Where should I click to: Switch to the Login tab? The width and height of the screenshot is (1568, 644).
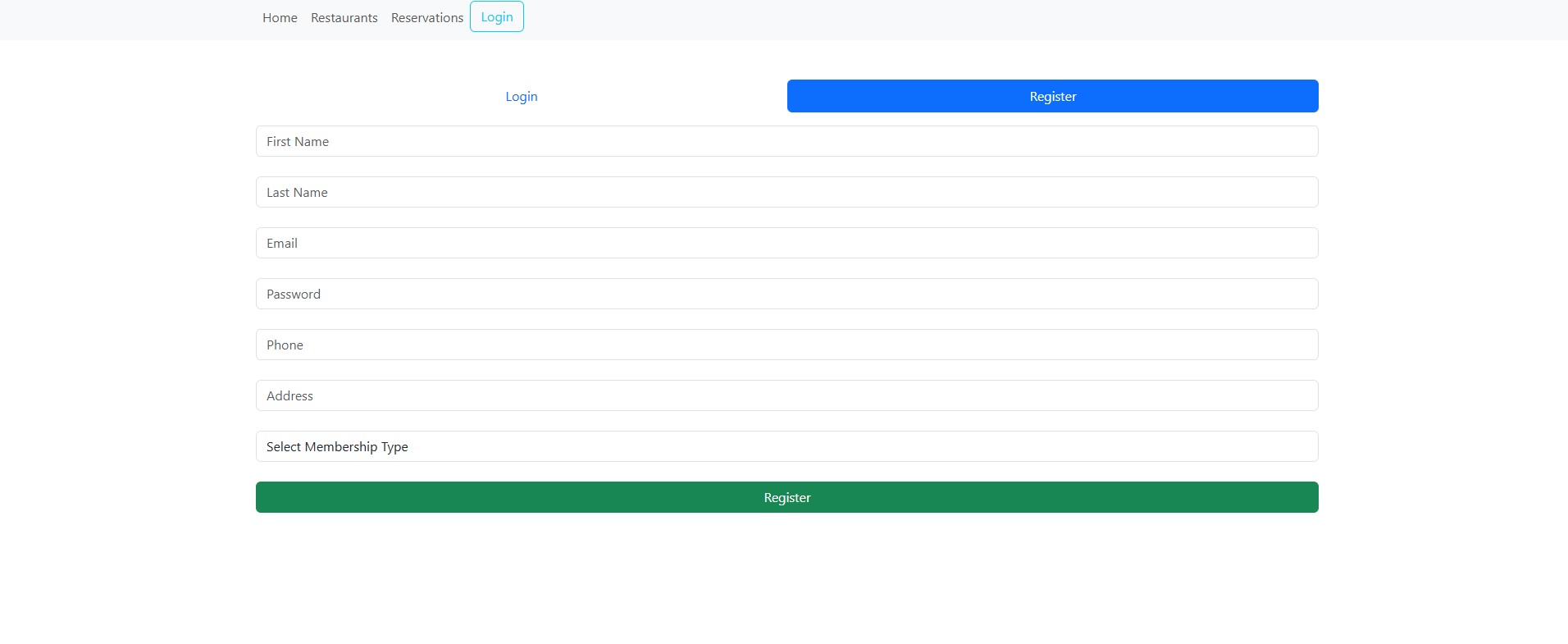[x=521, y=96]
